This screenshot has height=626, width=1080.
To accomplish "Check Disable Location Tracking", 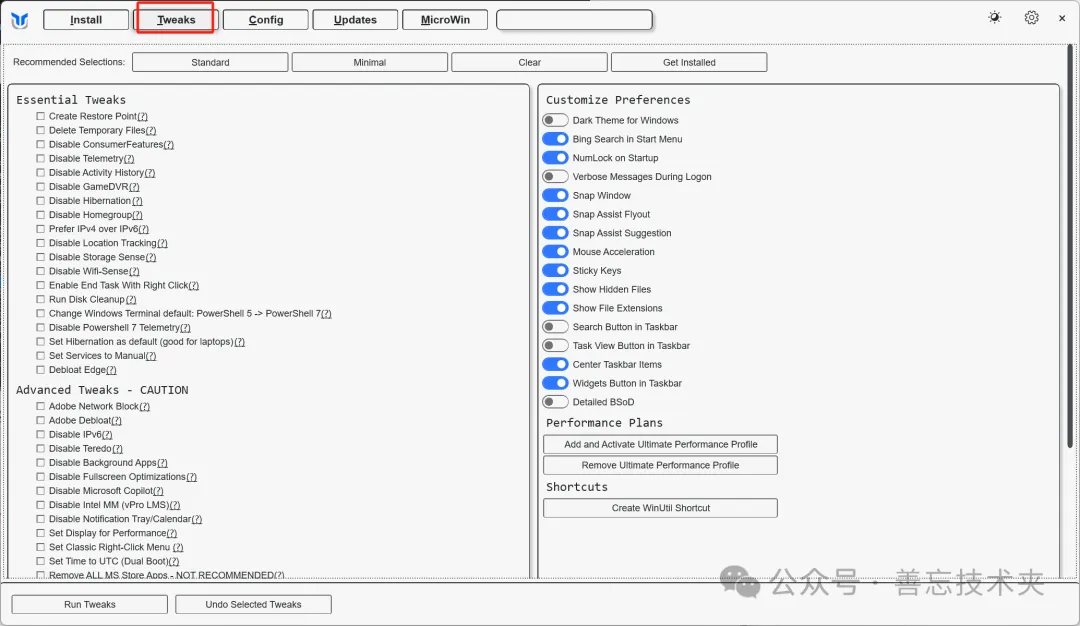I will [41, 243].
